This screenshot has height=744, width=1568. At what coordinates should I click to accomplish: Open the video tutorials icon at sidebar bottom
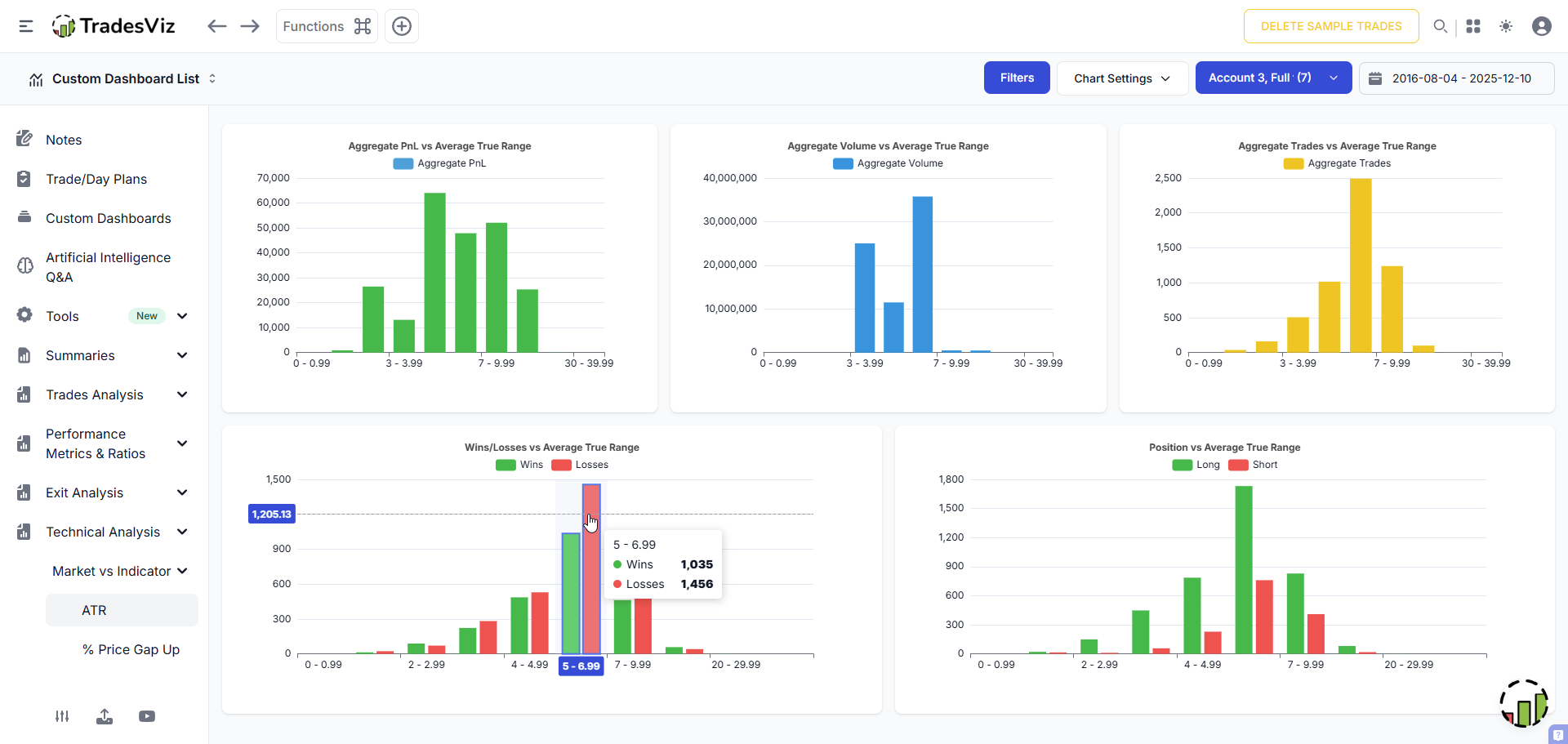pos(147,716)
